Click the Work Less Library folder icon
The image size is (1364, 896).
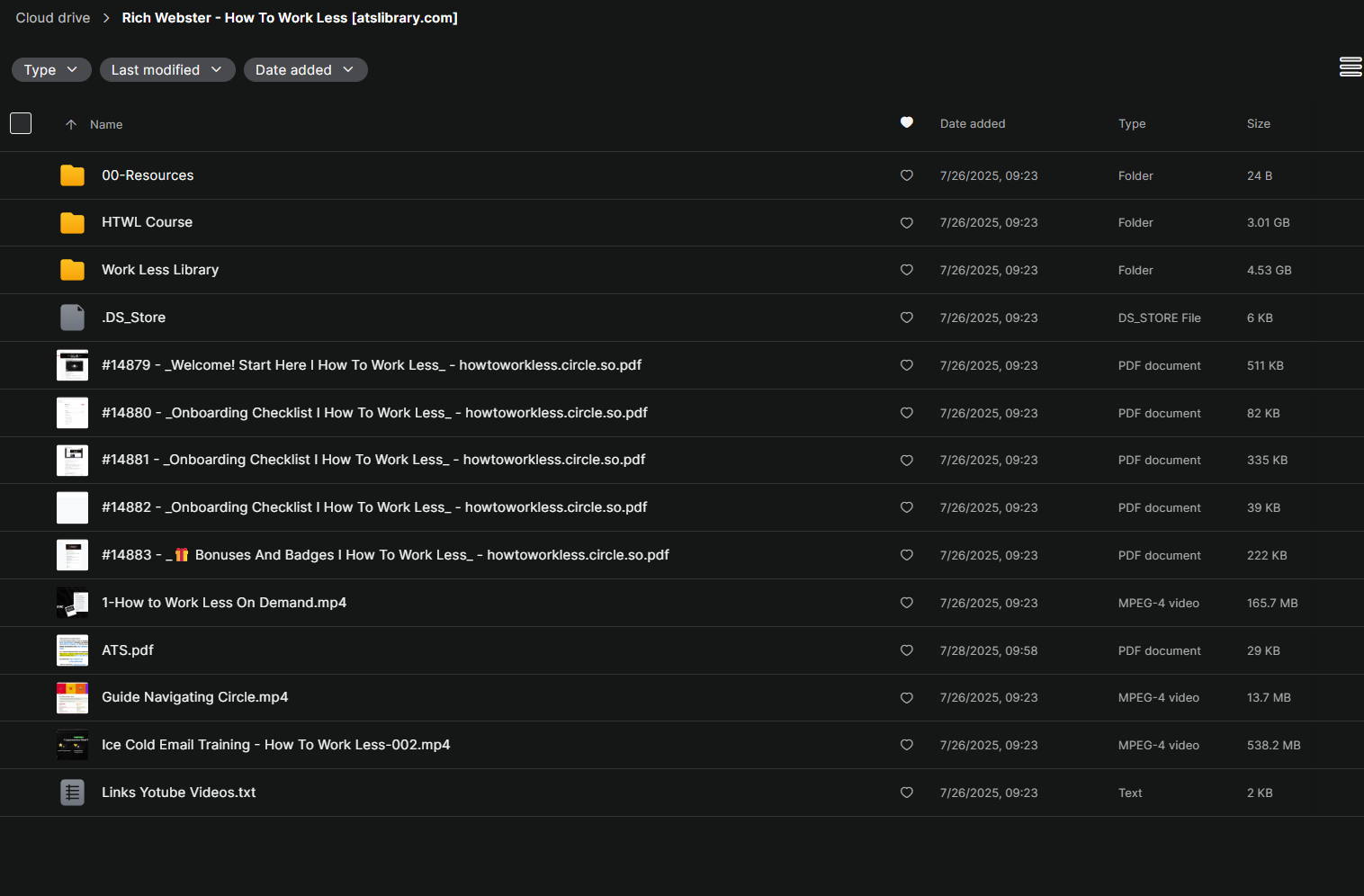coord(72,270)
